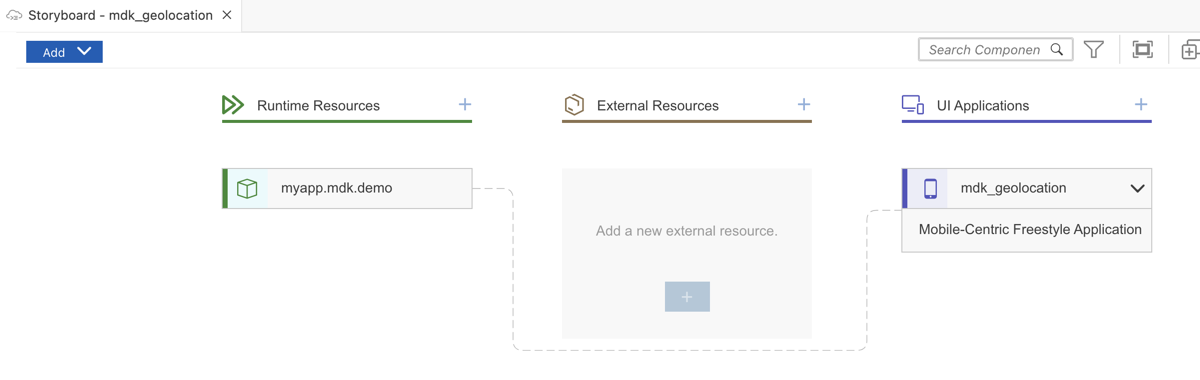Collapse the mdk_geolocation card chevron
The height and width of the screenshot is (380, 1200).
pyautogui.click(x=1137, y=188)
